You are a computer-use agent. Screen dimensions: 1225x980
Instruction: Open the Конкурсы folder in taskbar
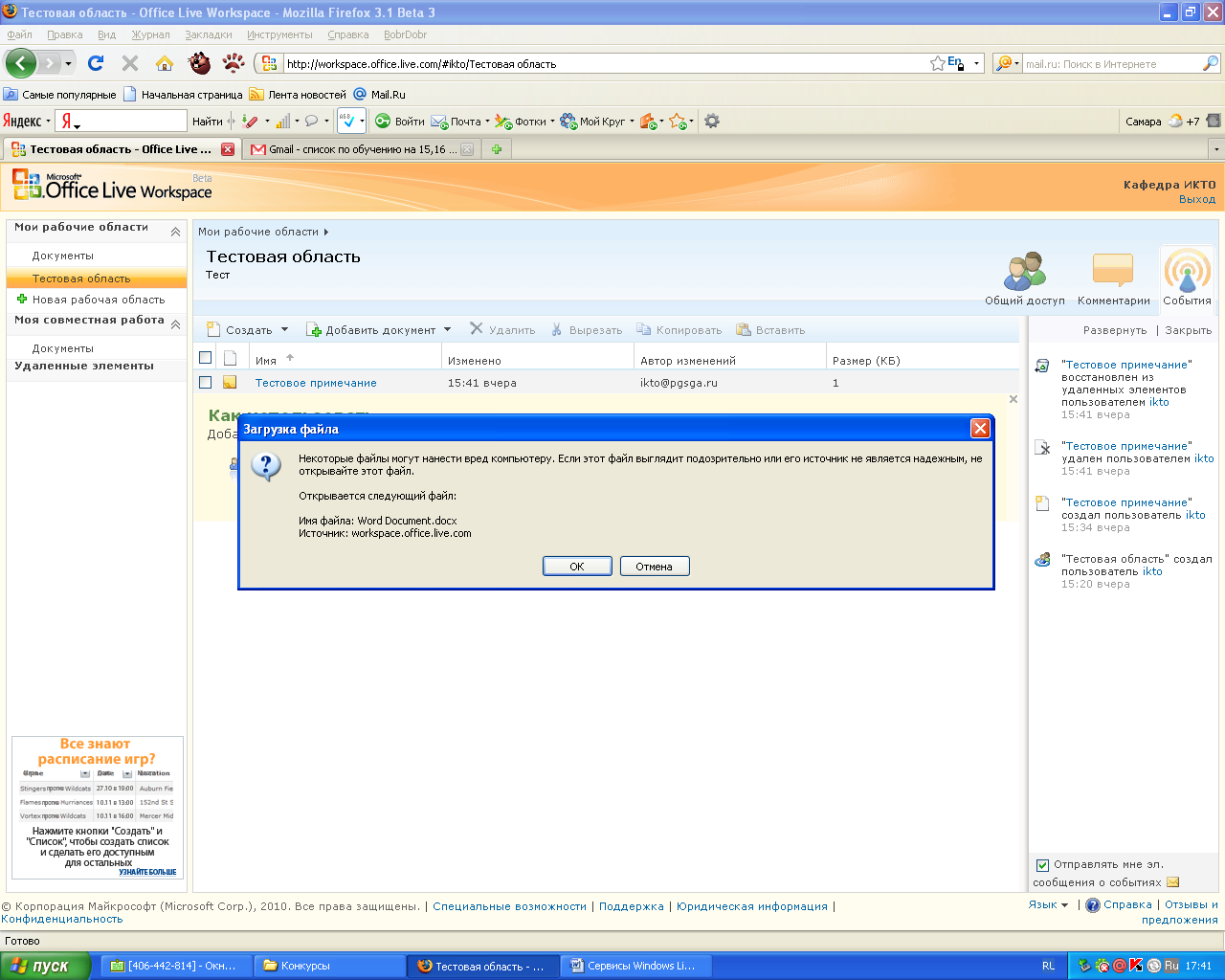[329, 966]
